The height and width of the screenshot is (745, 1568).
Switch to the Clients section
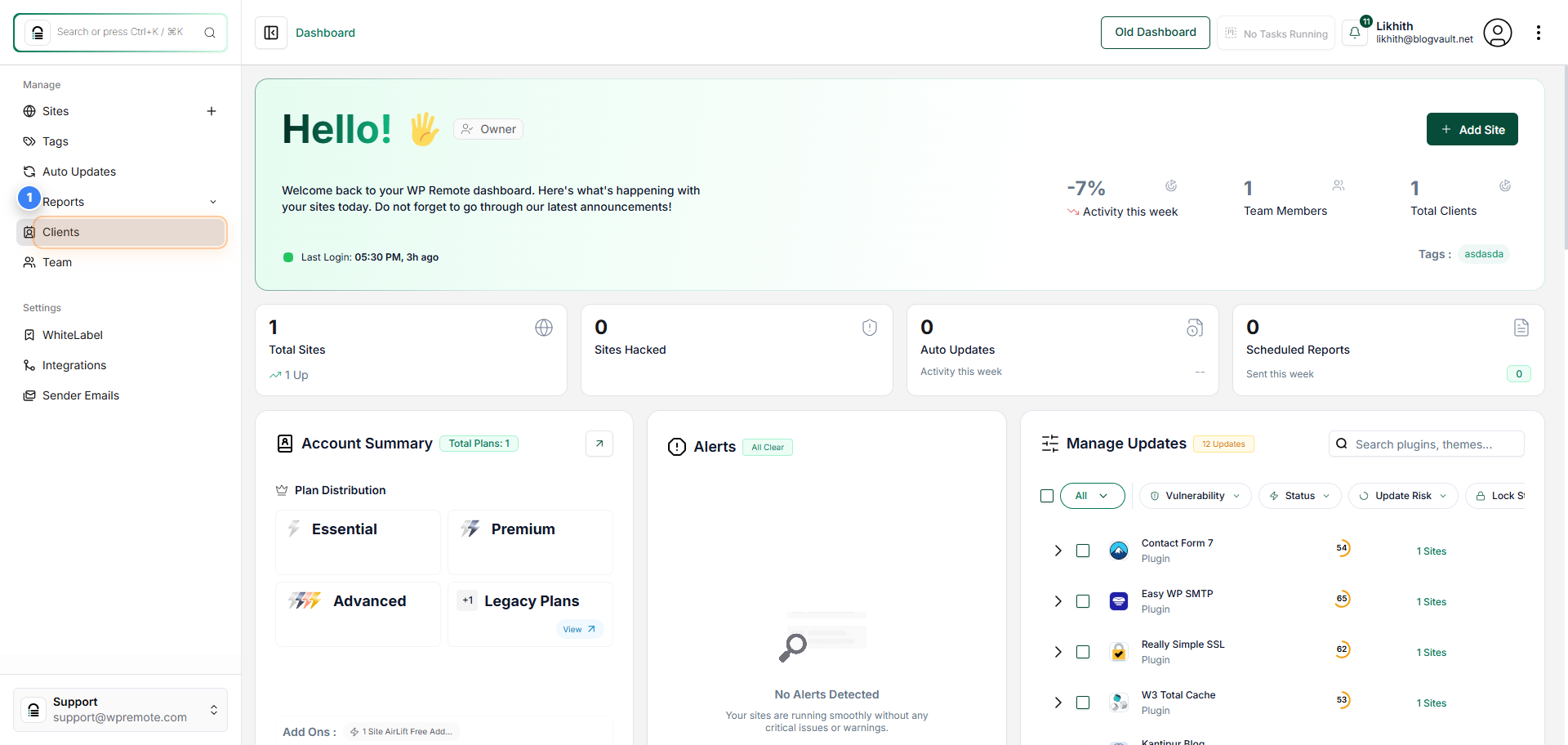61,232
